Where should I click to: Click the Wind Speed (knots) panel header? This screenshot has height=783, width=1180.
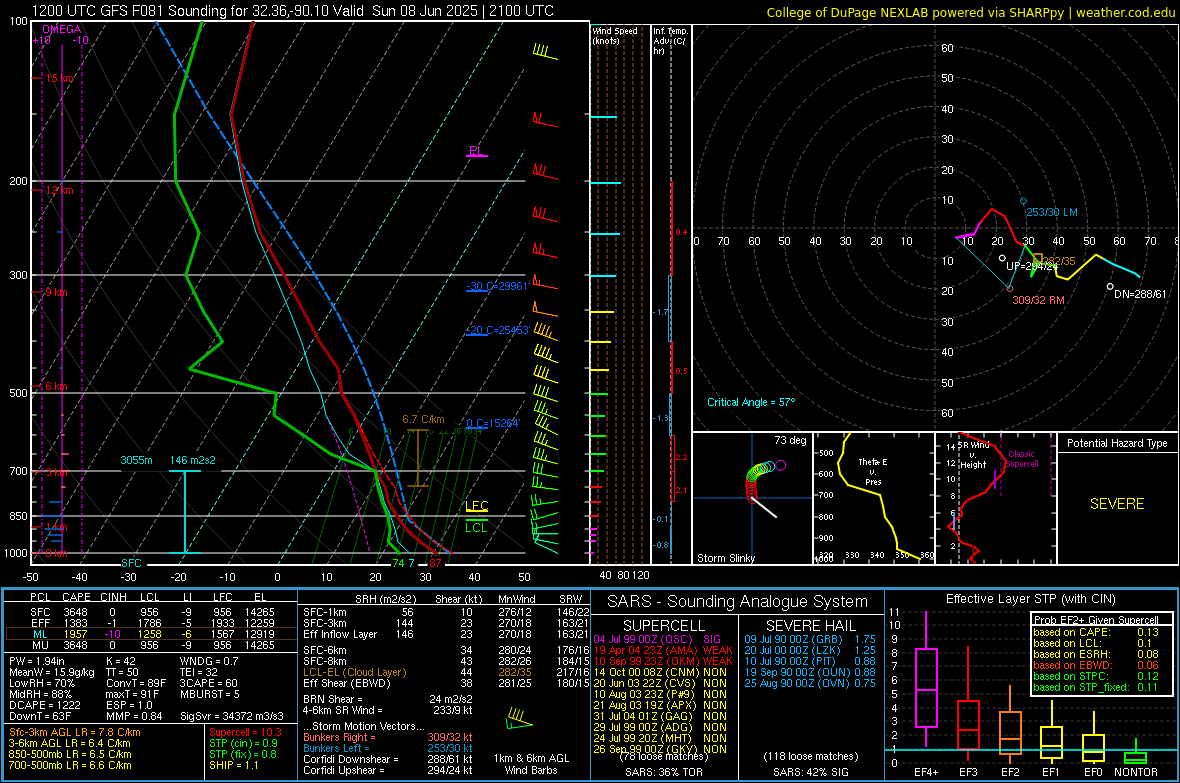click(615, 35)
